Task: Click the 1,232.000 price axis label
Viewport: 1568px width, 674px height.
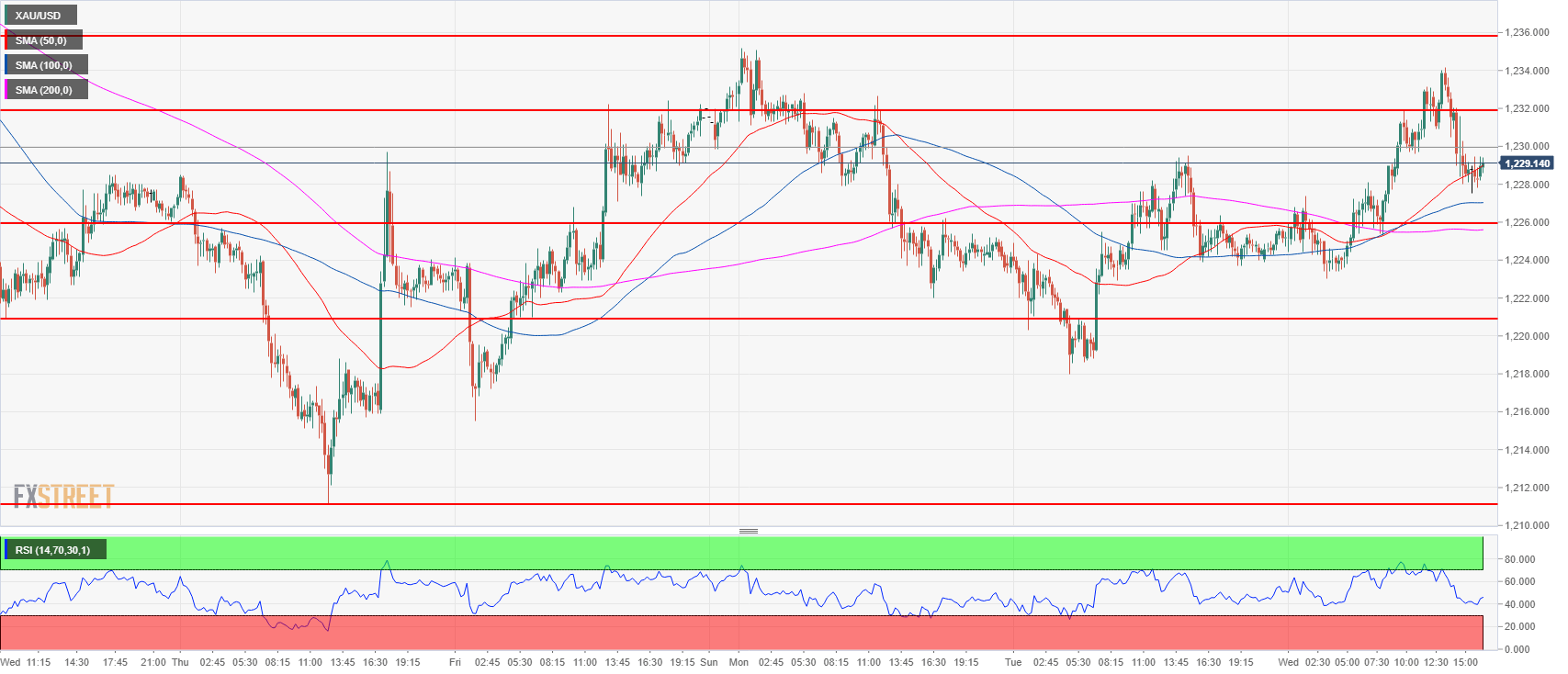Action: [x=1527, y=108]
